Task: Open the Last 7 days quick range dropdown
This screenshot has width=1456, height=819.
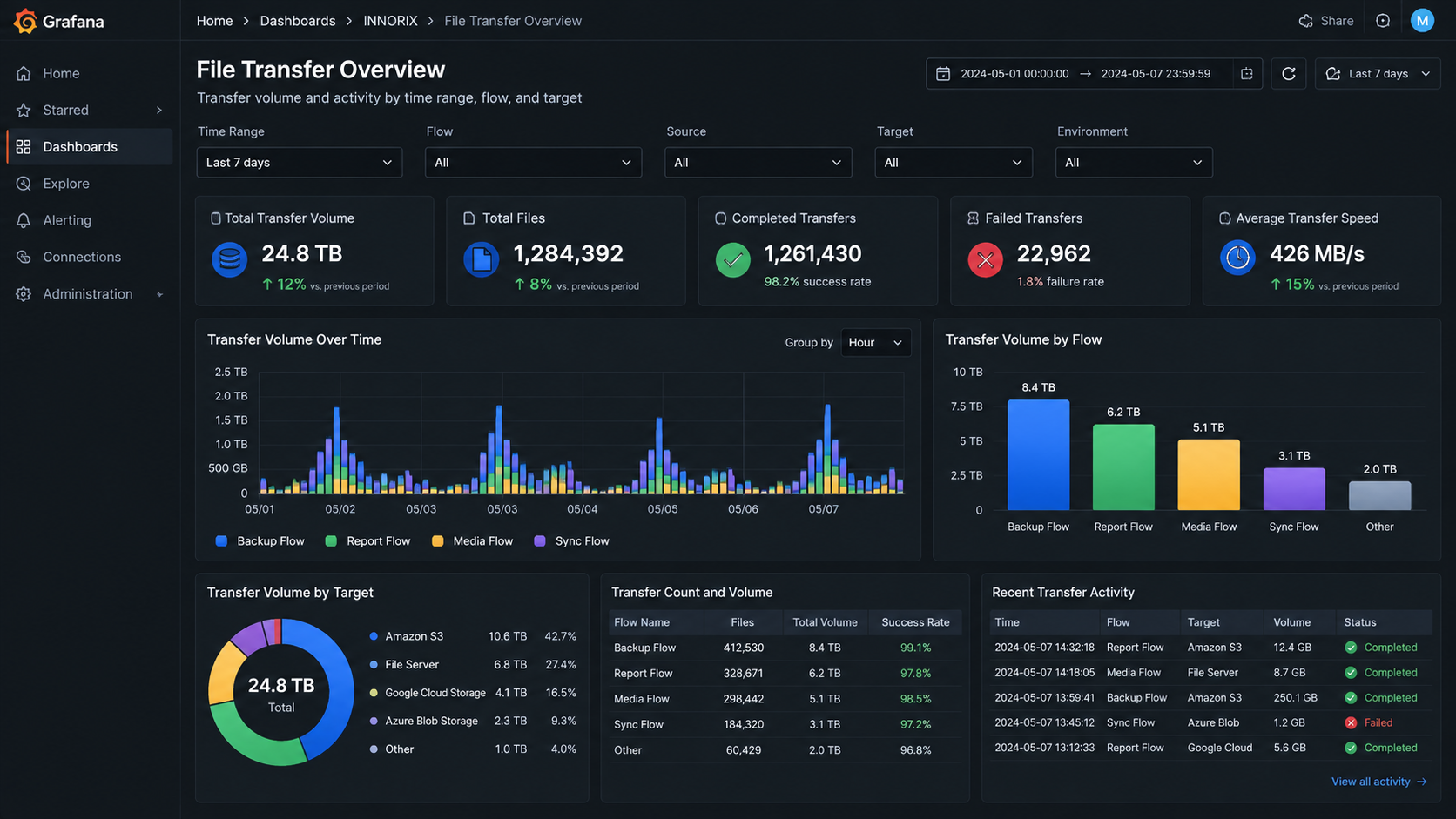Action: click(1378, 74)
